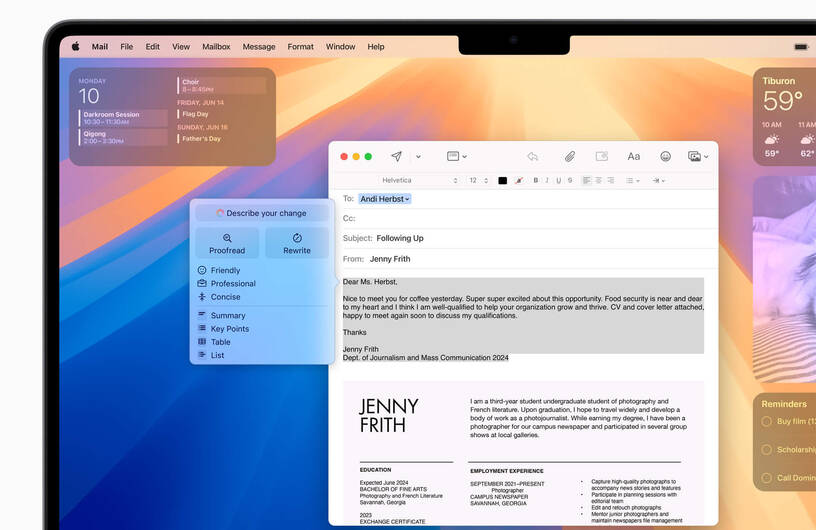Select Key Points in Writing Tools
The width and height of the screenshot is (816, 530).
(x=230, y=329)
